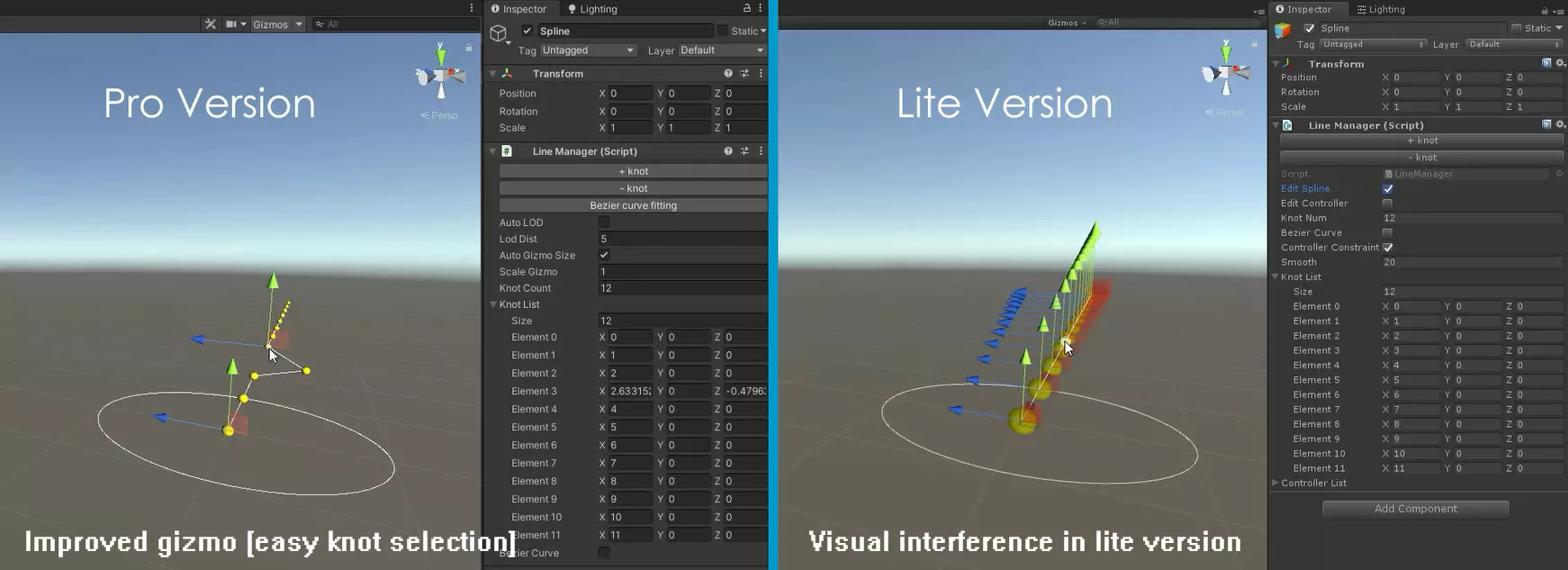This screenshot has width=1568, height=570.
Task: Open Pro scene view kebab options menu
Action: [472, 8]
